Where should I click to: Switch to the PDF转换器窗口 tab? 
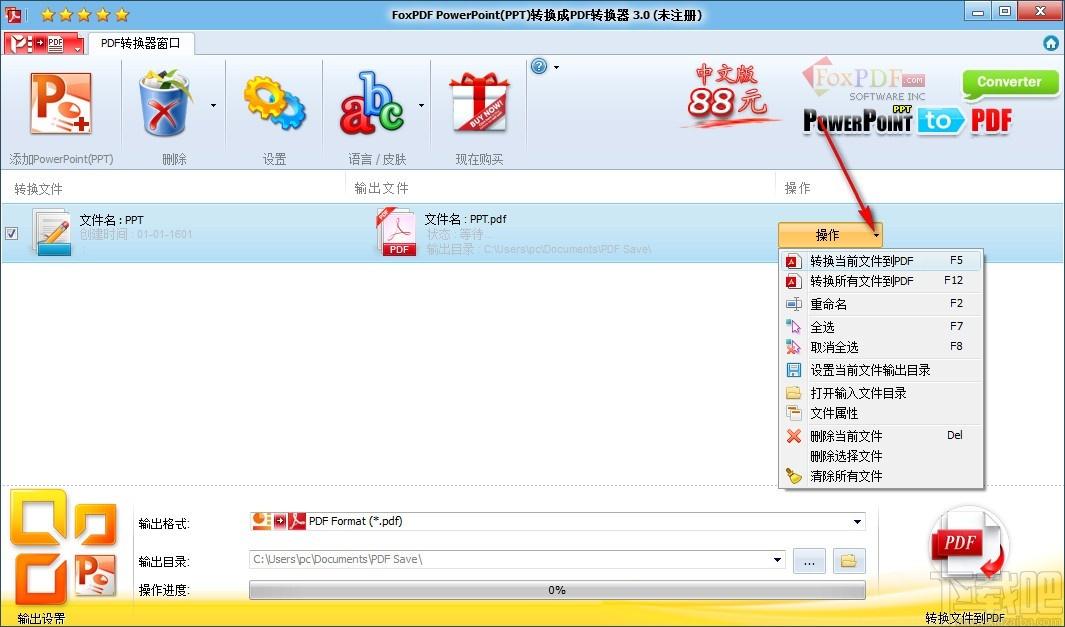[x=141, y=43]
